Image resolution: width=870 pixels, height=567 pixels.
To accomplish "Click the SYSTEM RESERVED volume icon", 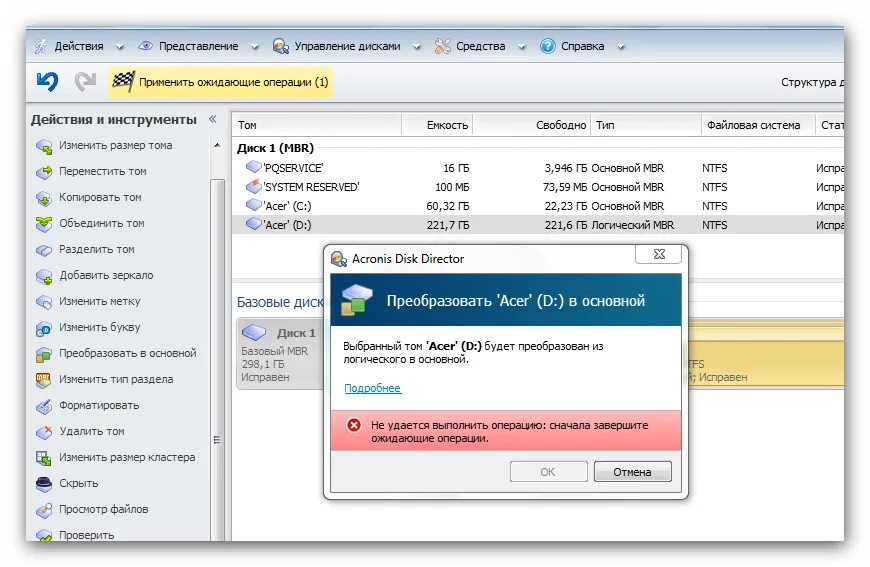I will tap(254, 185).
